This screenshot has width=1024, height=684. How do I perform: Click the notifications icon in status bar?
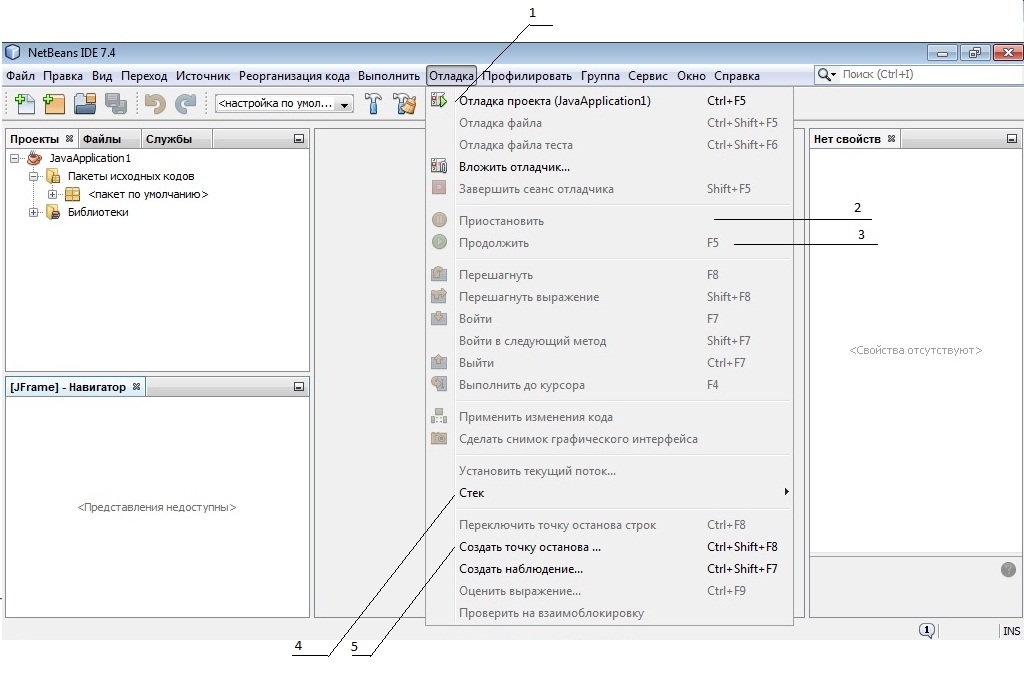pyautogui.click(x=927, y=630)
